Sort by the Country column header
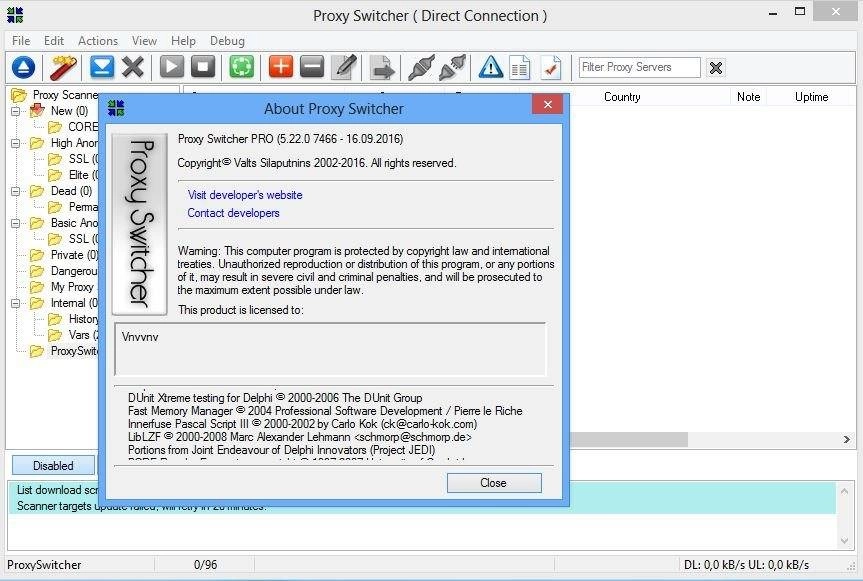This screenshot has height=581, width=863. tap(622, 97)
